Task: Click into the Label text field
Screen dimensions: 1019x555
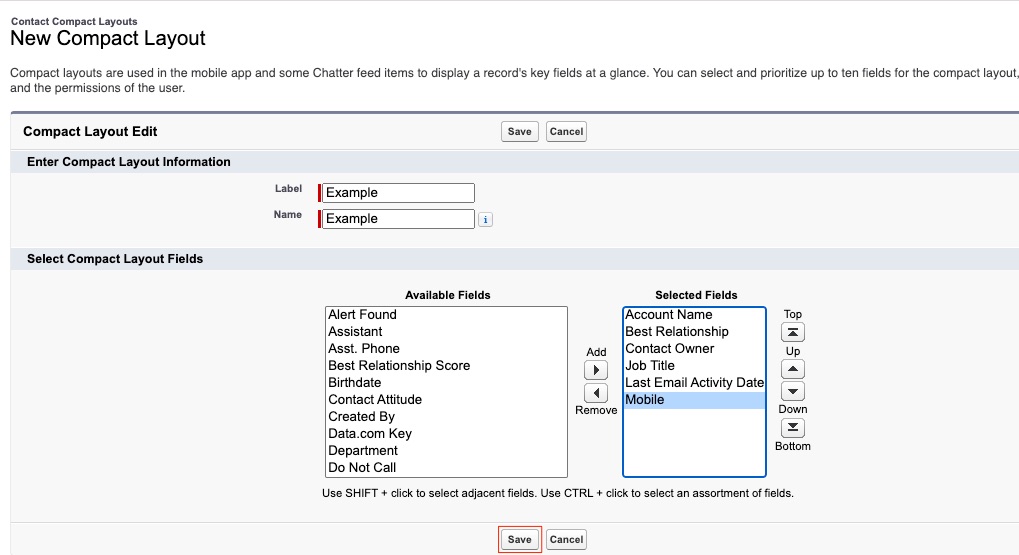Action: [397, 193]
